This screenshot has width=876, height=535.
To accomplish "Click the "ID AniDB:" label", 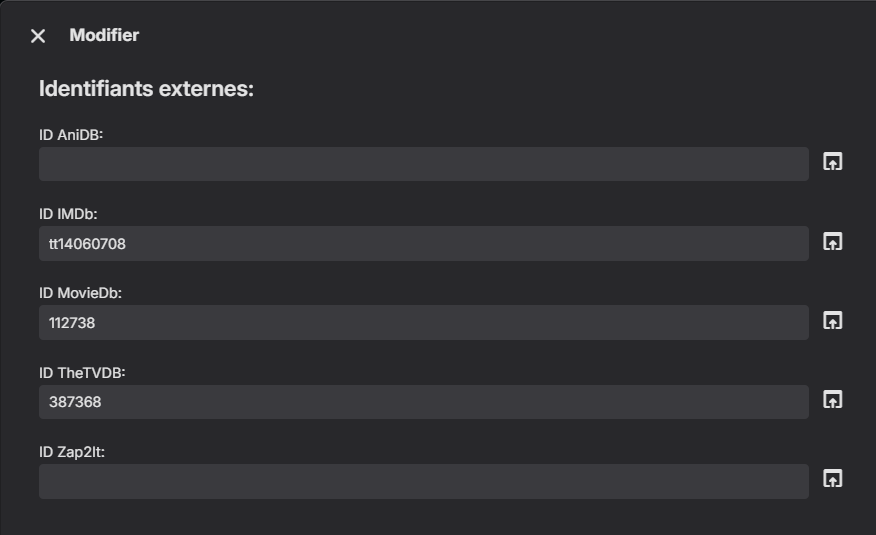I will [71, 135].
